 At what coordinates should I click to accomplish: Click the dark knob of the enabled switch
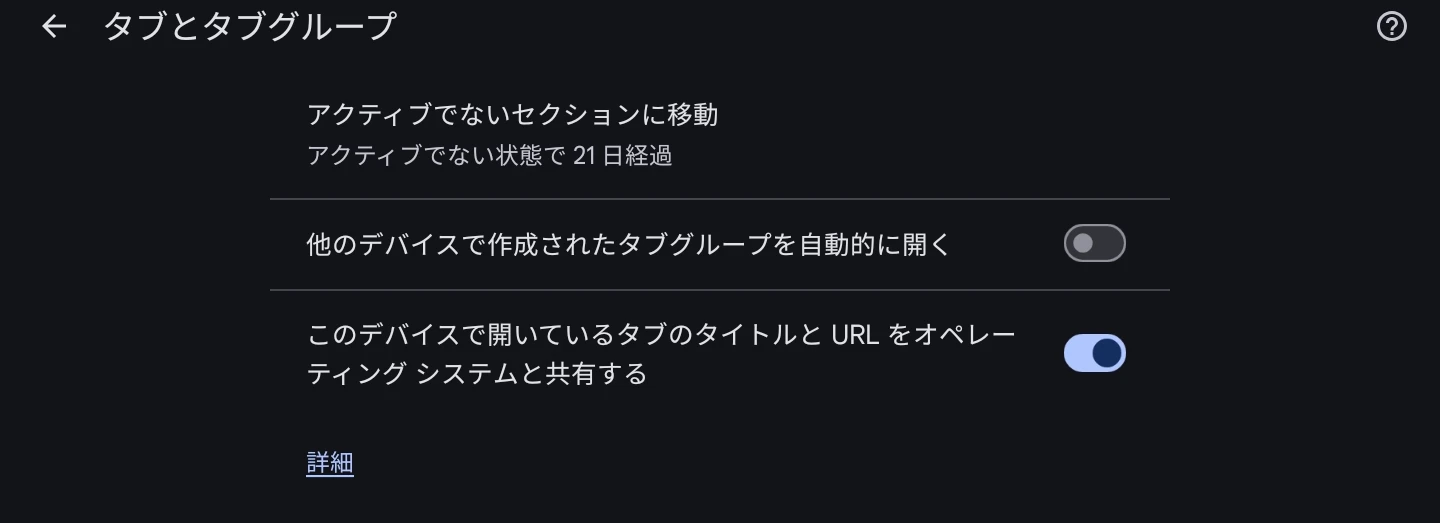coord(1107,353)
